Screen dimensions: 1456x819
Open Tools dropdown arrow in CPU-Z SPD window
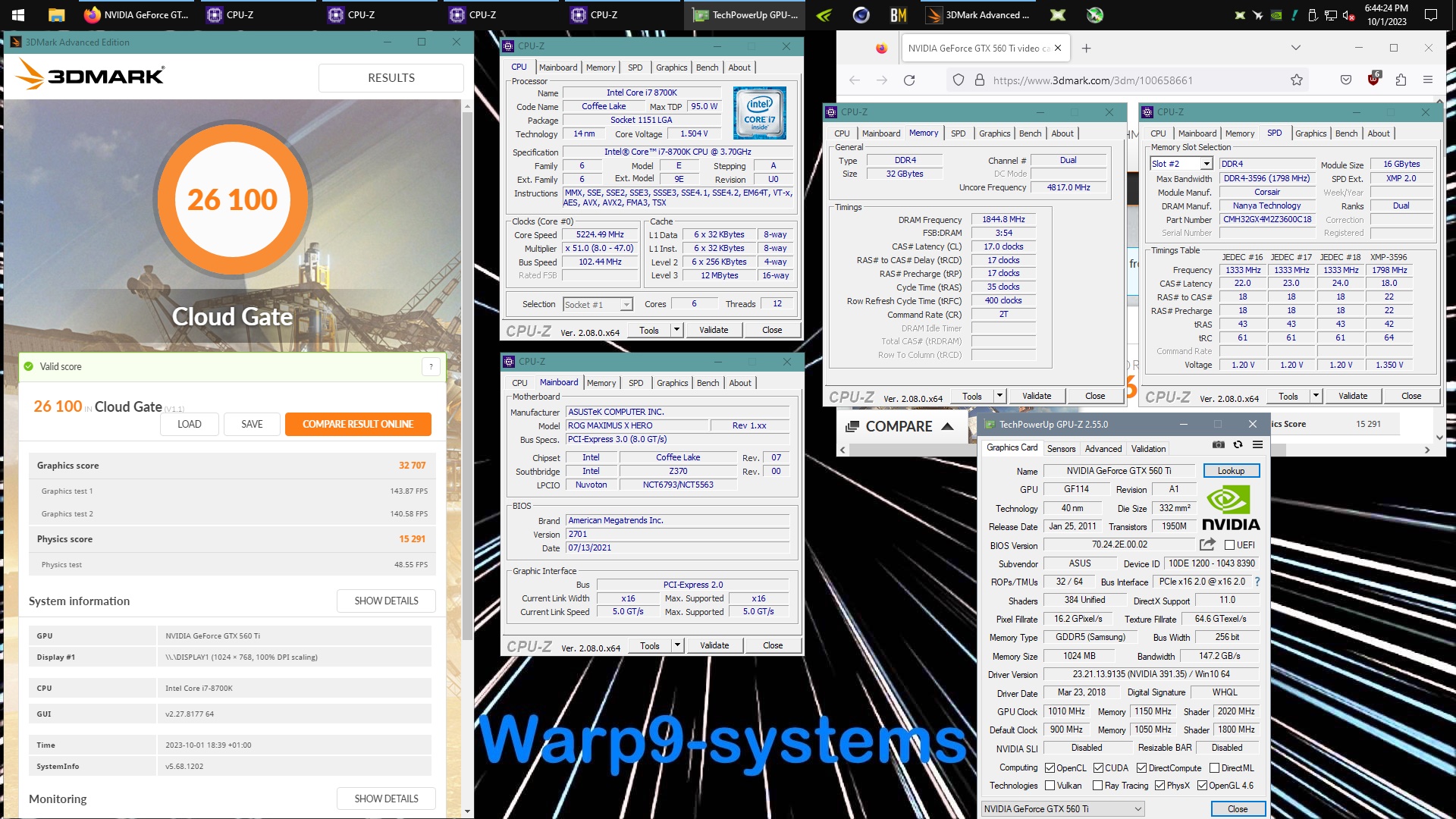point(1316,396)
